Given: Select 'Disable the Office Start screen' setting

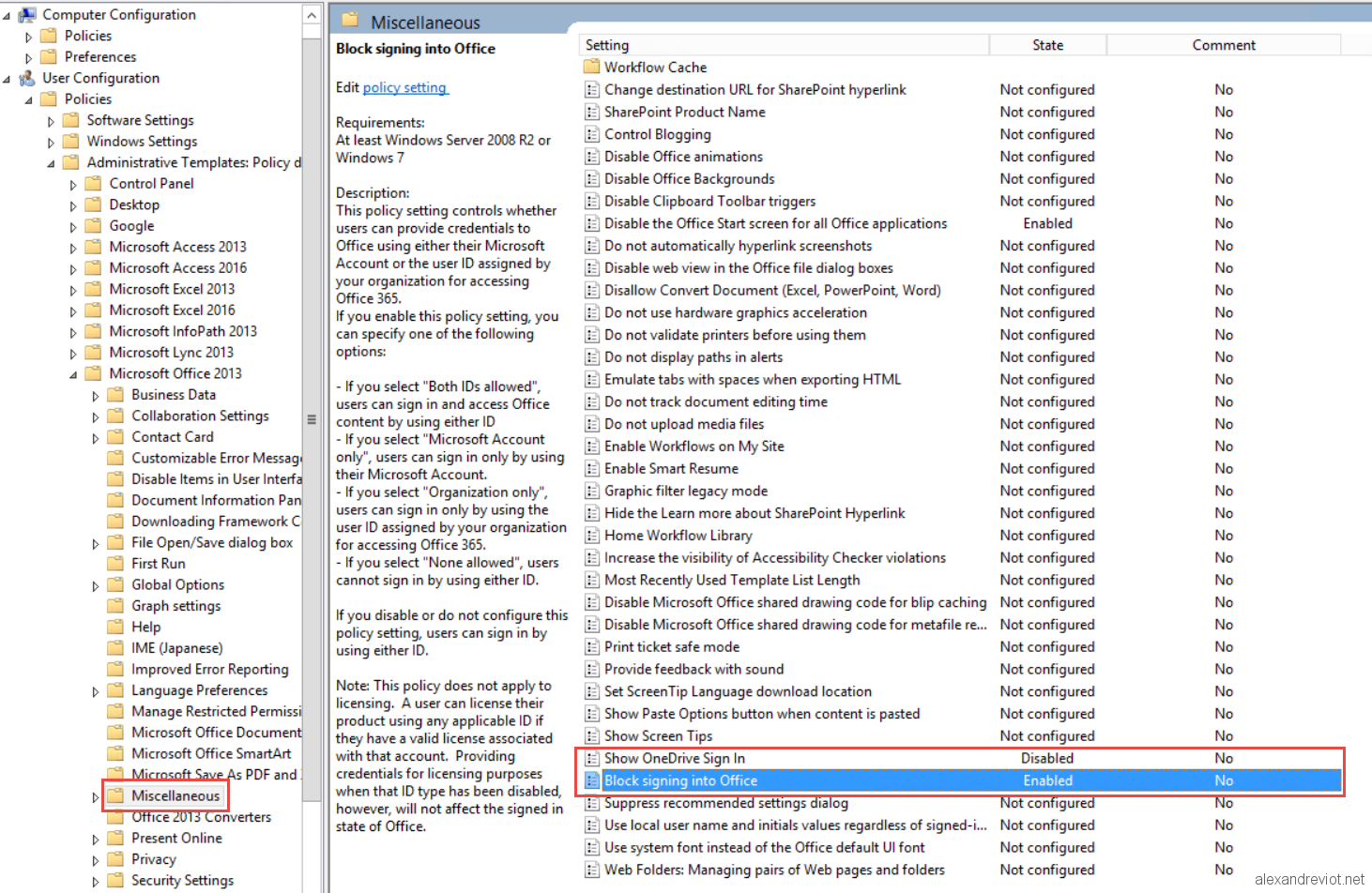Looking at the screenshot, I should 776,223.
